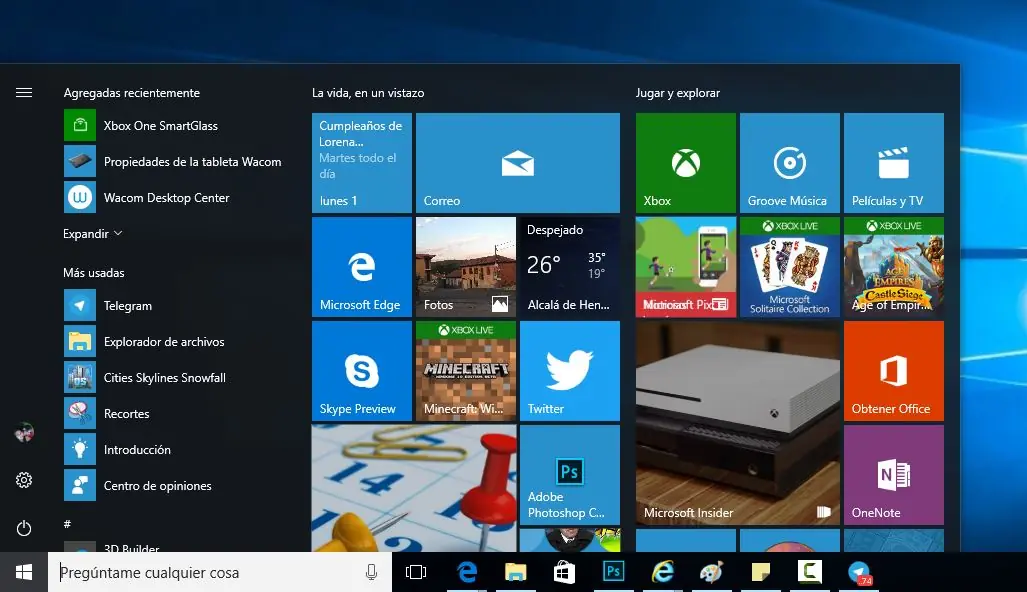Open the power options button
Viewport: 1027px width, 592px height.
click(x=24, y=528)
